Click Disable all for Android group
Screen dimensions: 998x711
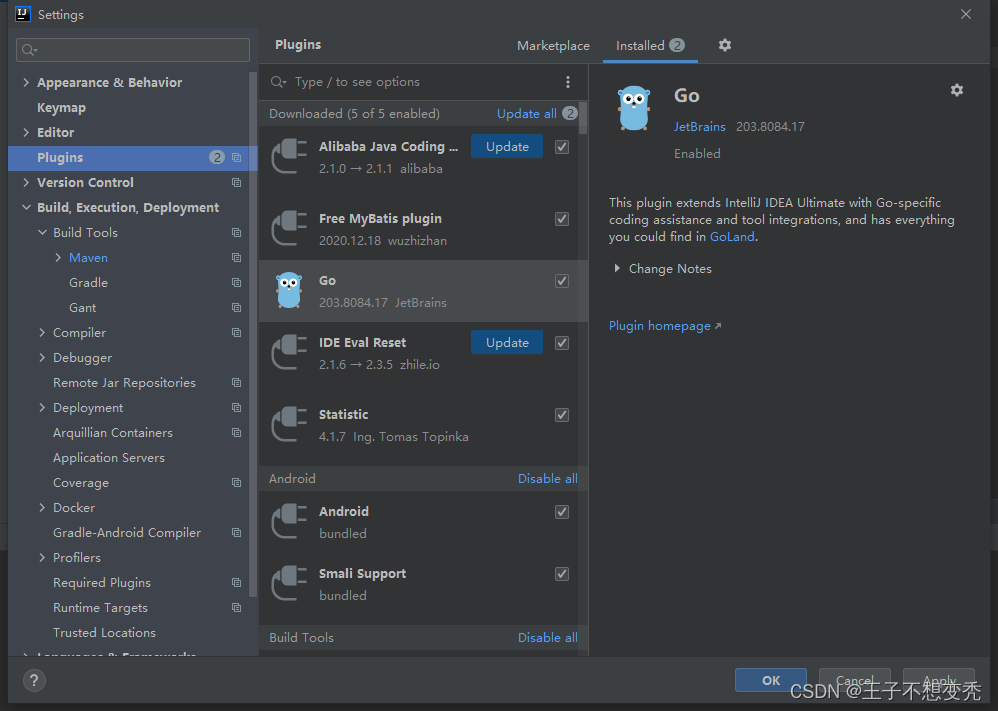pyautogui.click(x=547, y=479)
